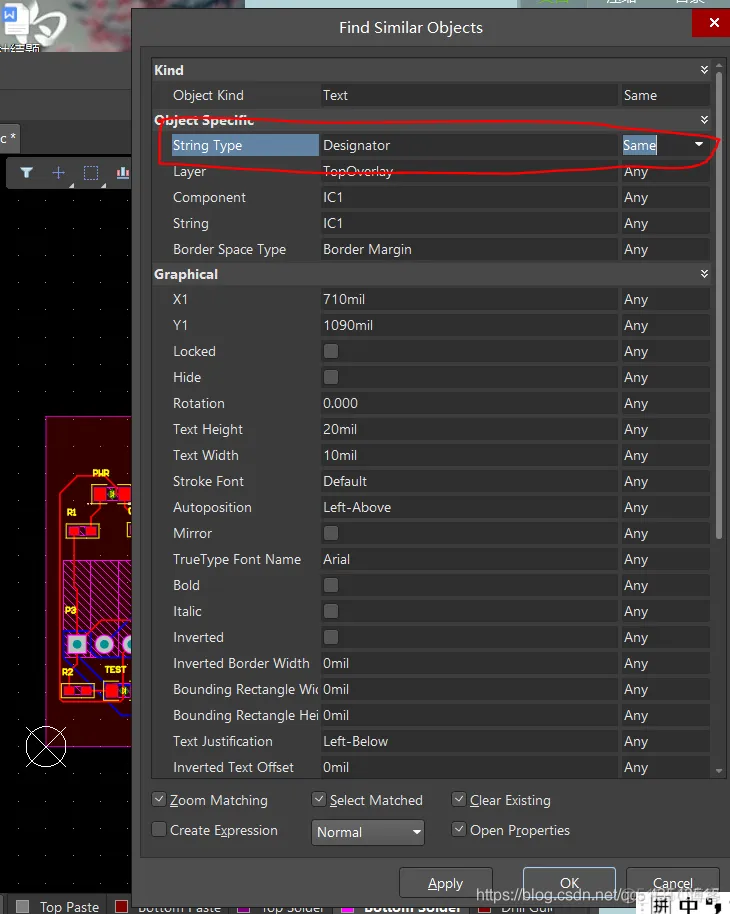
Task: Choose the dashed rectangle selection tool
Action: pyautogui.click(x=91, y=173)
